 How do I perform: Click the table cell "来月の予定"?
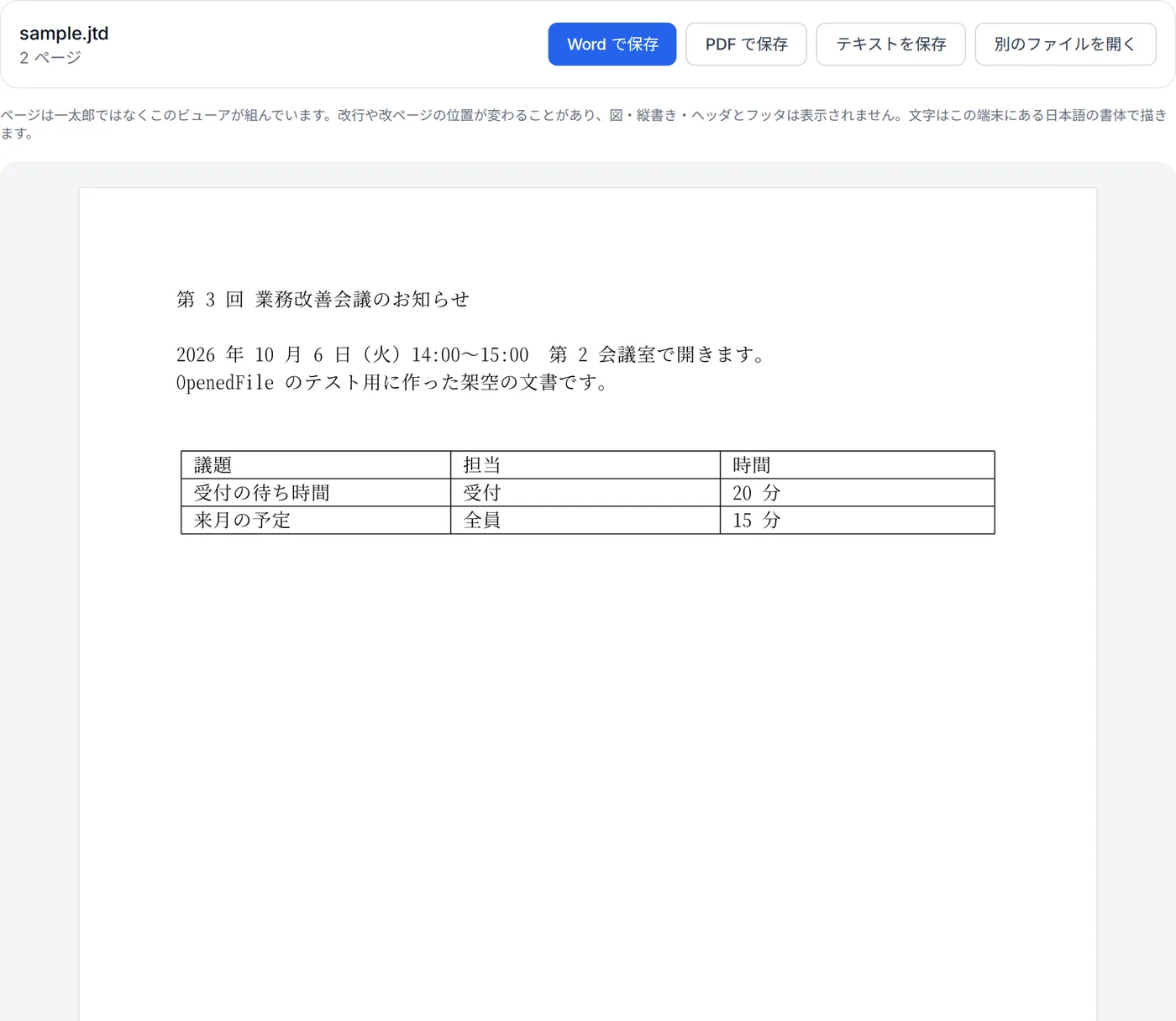[x=316, y=520]
